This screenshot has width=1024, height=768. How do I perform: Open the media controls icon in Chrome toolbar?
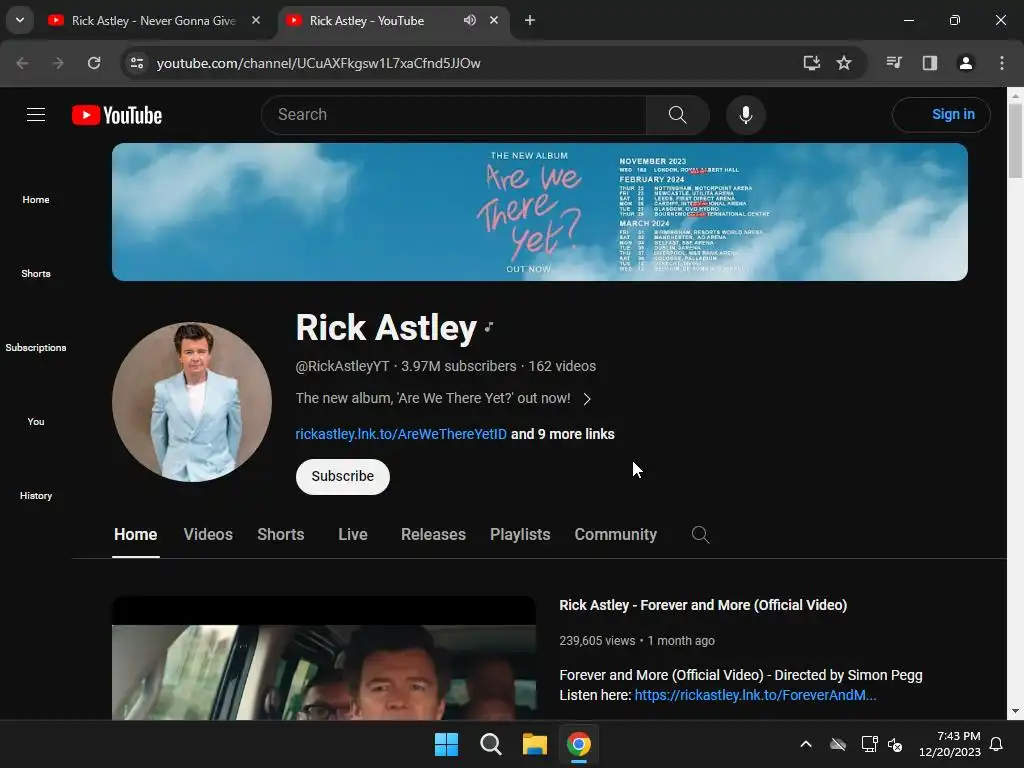point(894,63)
